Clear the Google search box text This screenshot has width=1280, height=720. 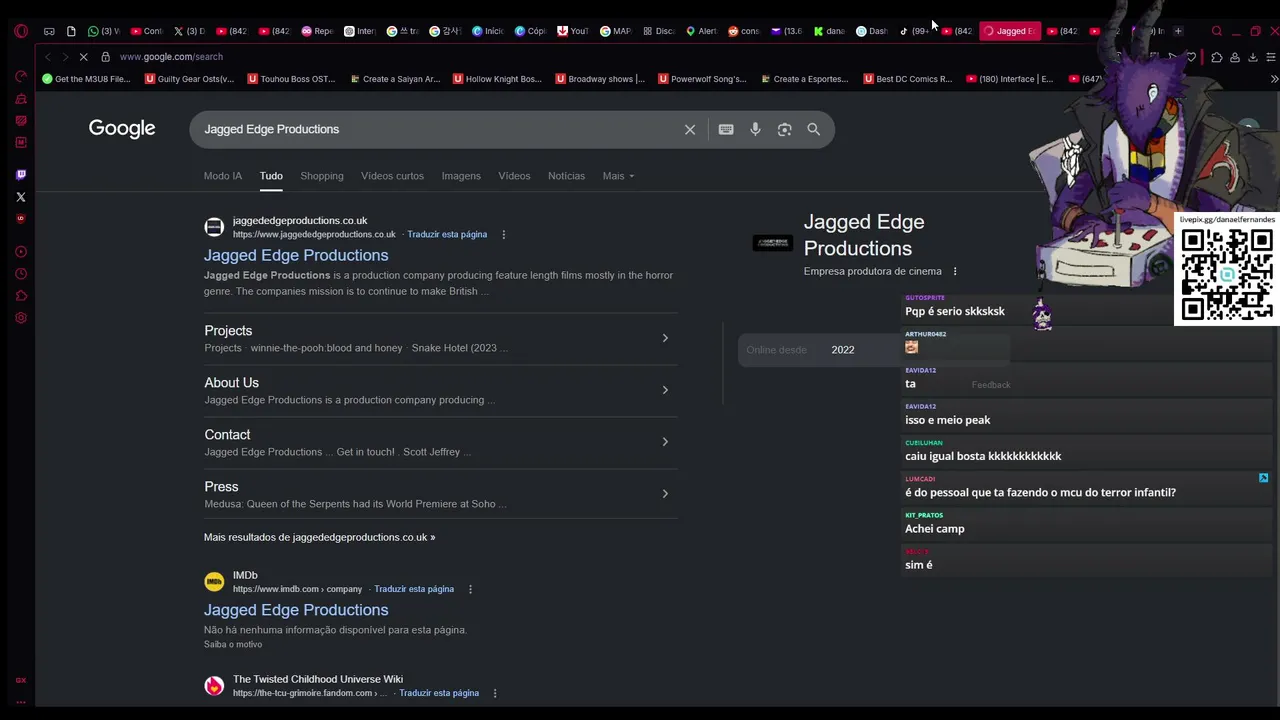click(690, 129)
